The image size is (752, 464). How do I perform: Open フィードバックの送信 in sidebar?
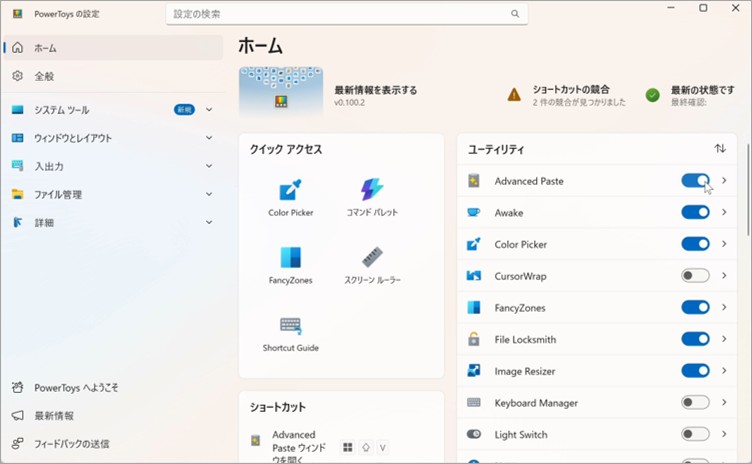point(113,443)
